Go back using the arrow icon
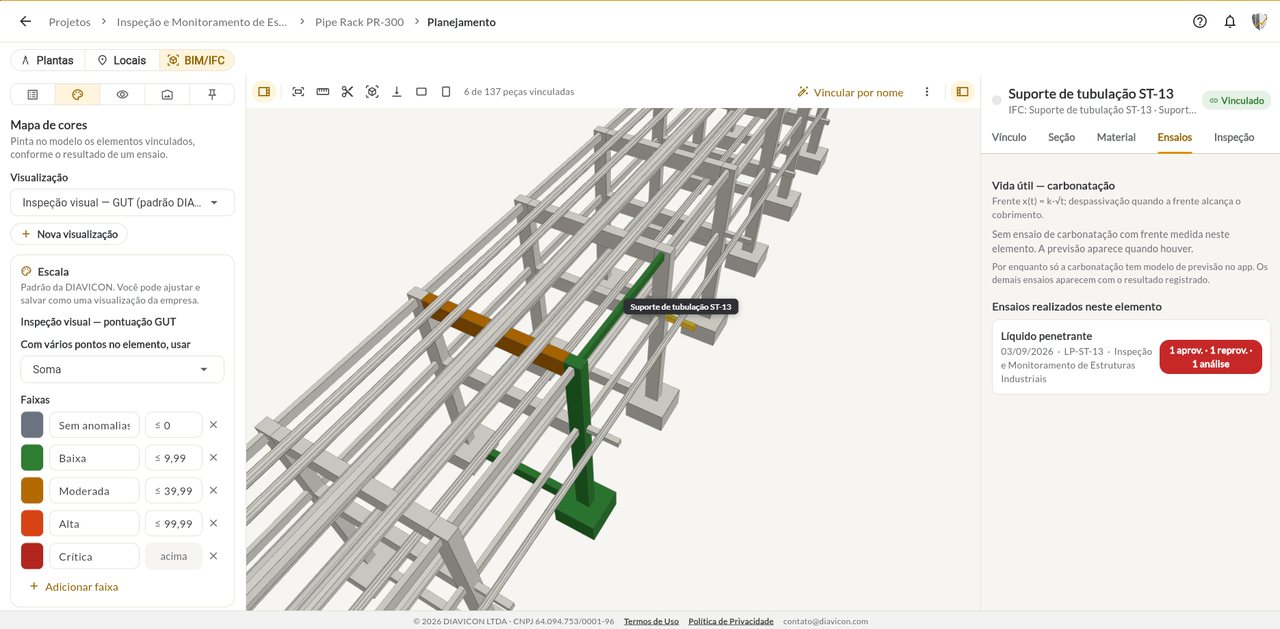 coord(25,21)
